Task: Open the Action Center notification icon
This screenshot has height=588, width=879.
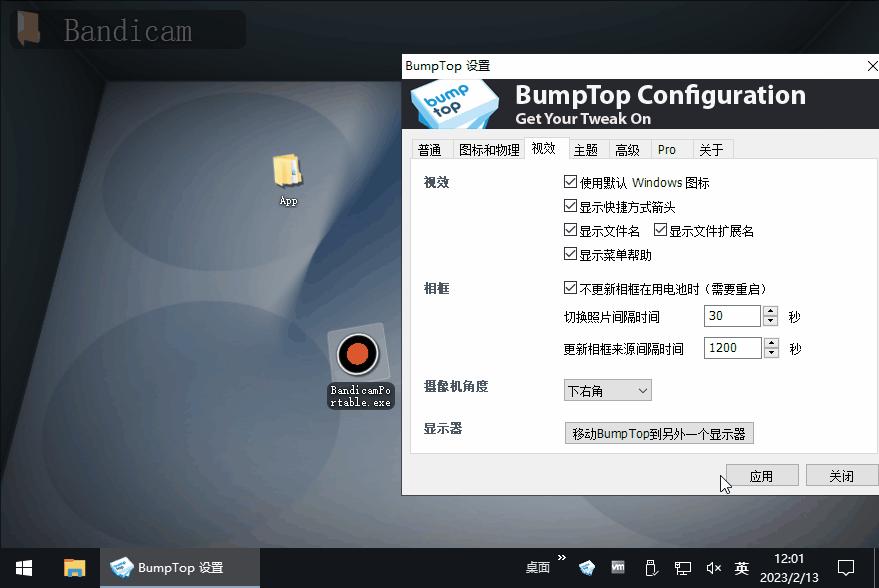Action: pos(848,567)
